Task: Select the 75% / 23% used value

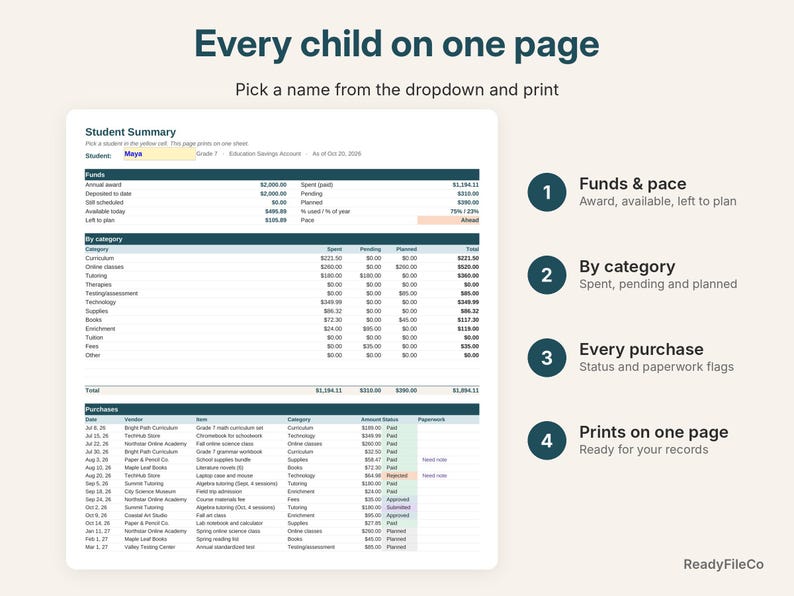Action: point(464,211)
